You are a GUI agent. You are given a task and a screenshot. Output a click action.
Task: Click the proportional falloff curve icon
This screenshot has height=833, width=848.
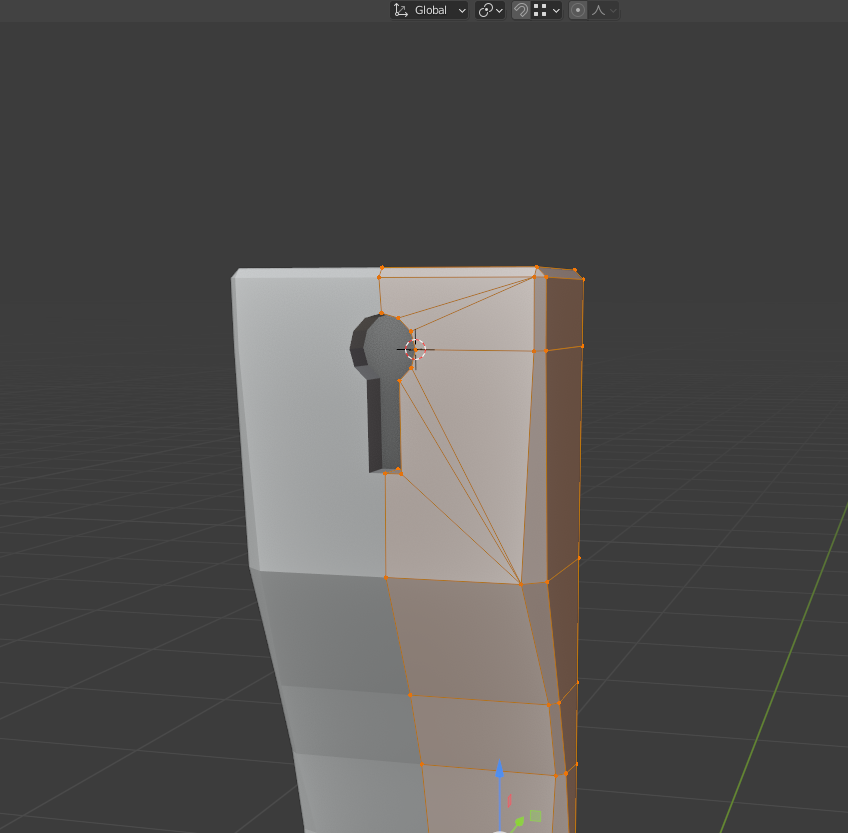click(598, 10)
